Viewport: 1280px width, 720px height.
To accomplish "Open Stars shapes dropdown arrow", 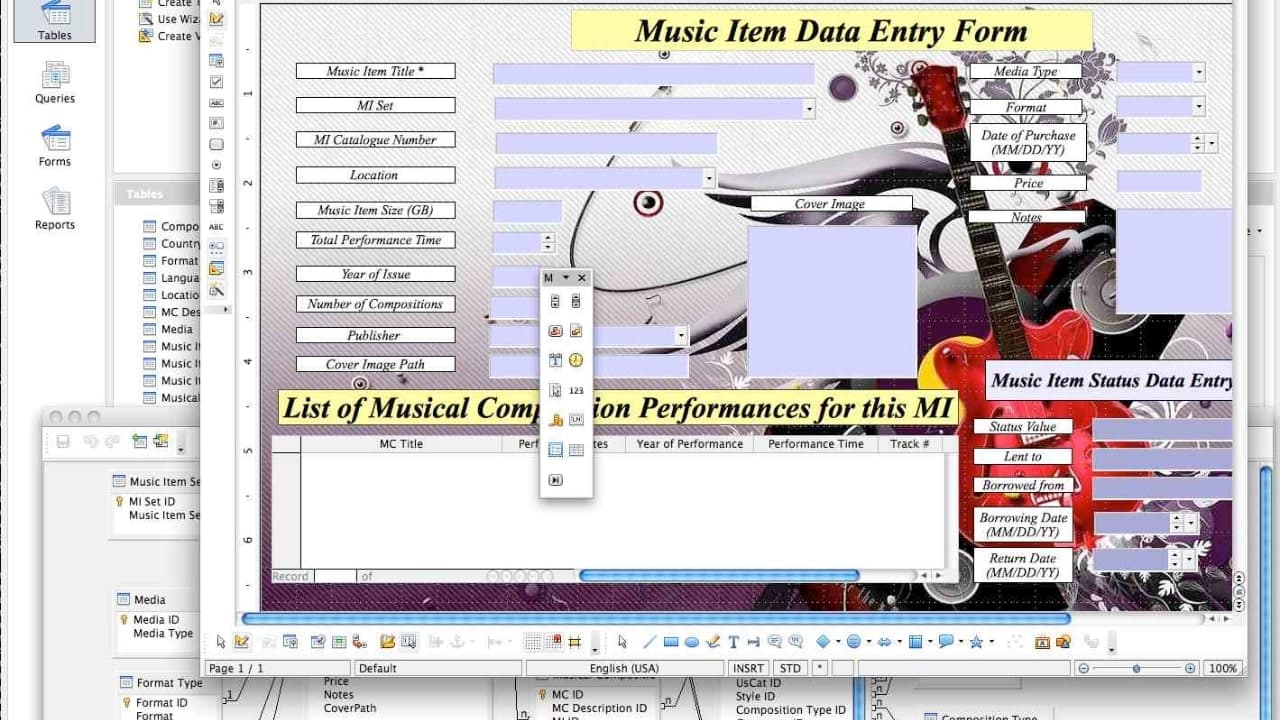I will (990, 642).
